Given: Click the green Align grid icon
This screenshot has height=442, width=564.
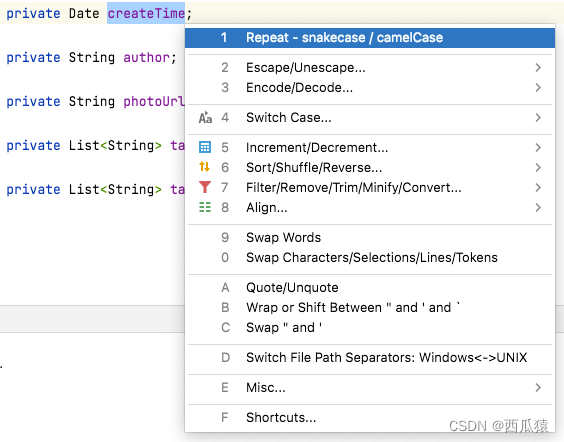Looking at the screenshot, I should pos(205,207).
